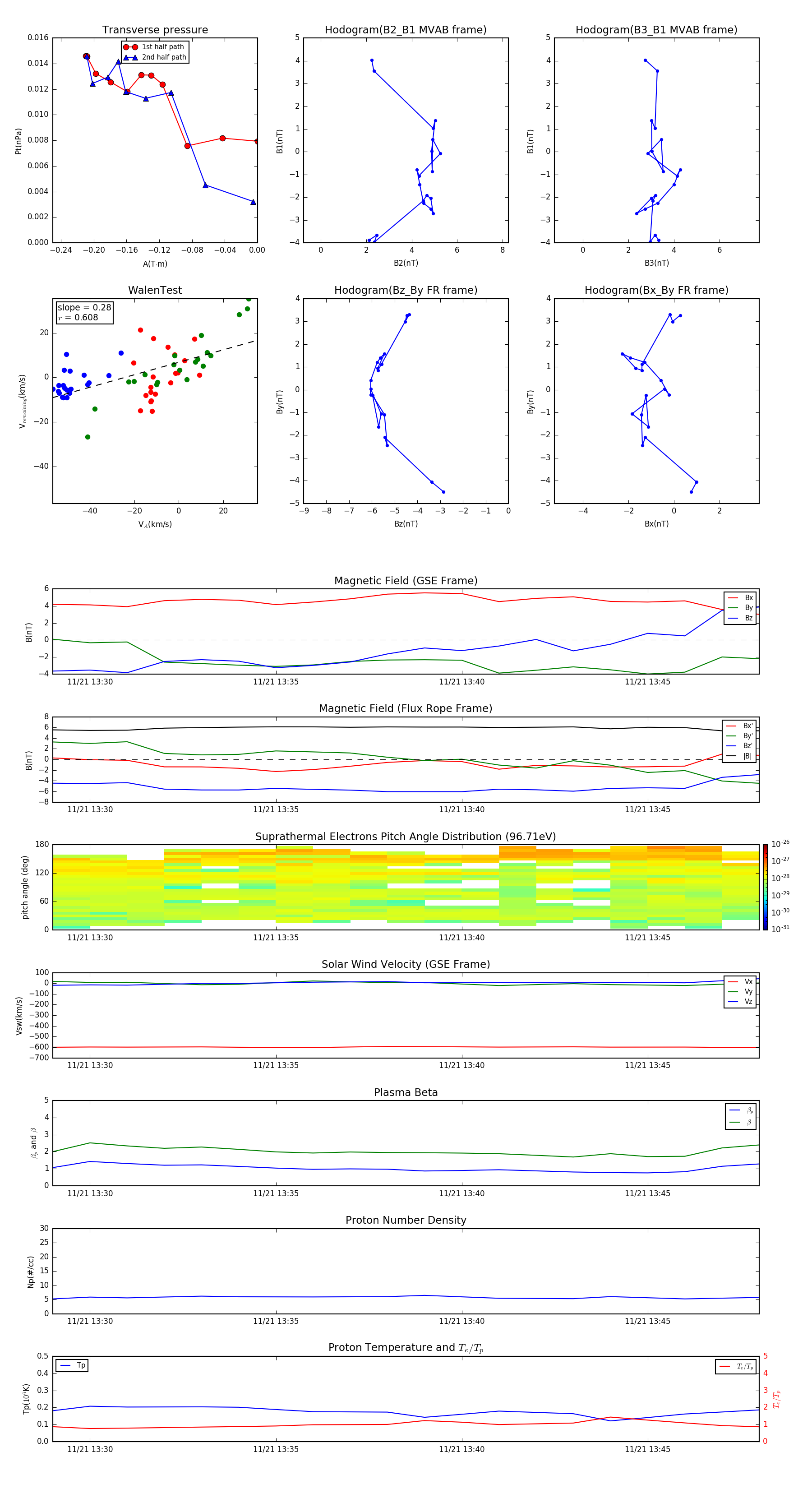The image size is (812, 1489).
Task: Click the Proton Temperature and Te/Tp title
Action: tap(406, 1348)
